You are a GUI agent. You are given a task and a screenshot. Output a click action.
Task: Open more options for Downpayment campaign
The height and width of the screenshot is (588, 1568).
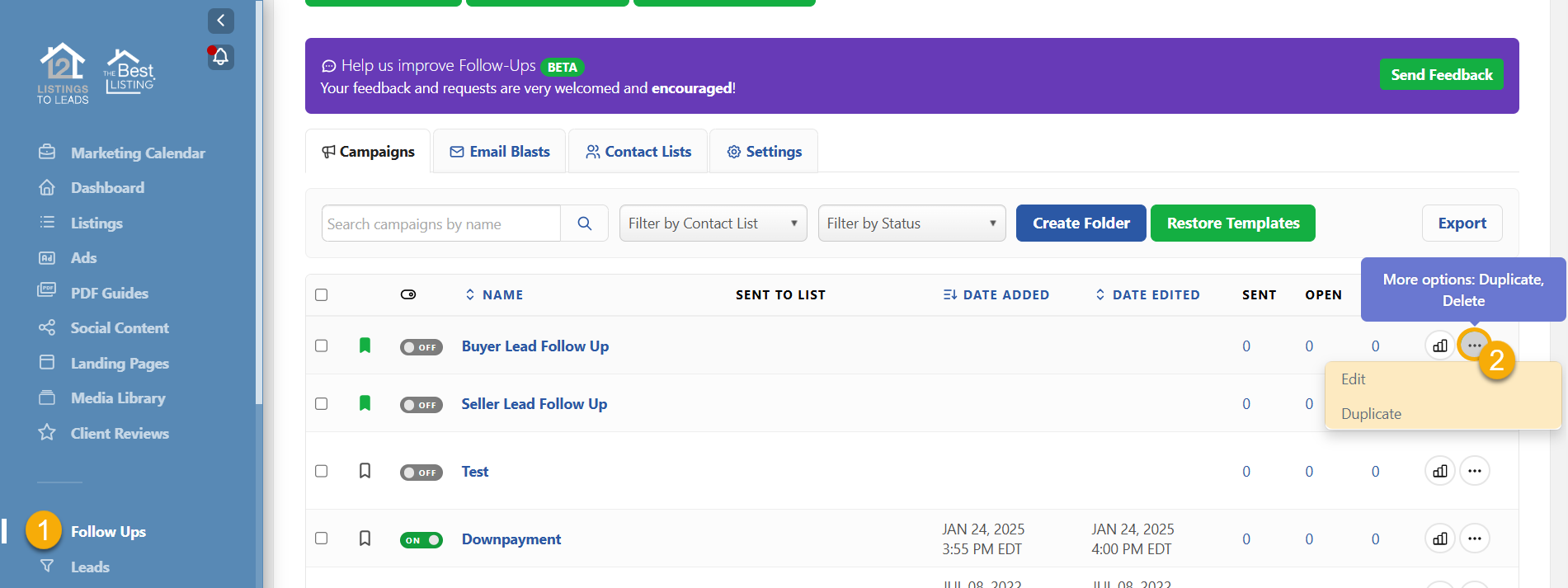coord(1474,539)
